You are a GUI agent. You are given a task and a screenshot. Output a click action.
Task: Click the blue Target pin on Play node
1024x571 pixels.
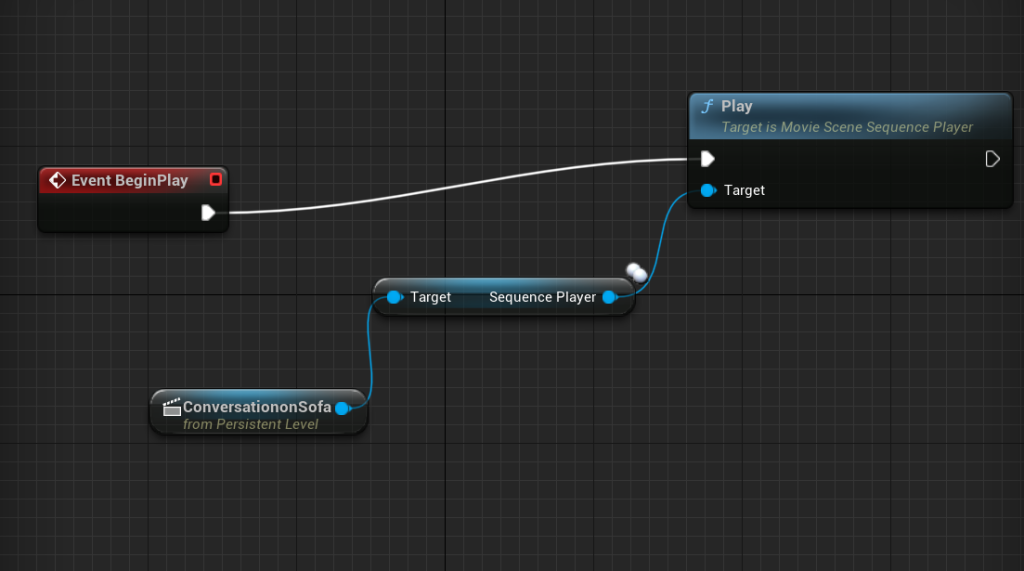(x=708, y=190)
